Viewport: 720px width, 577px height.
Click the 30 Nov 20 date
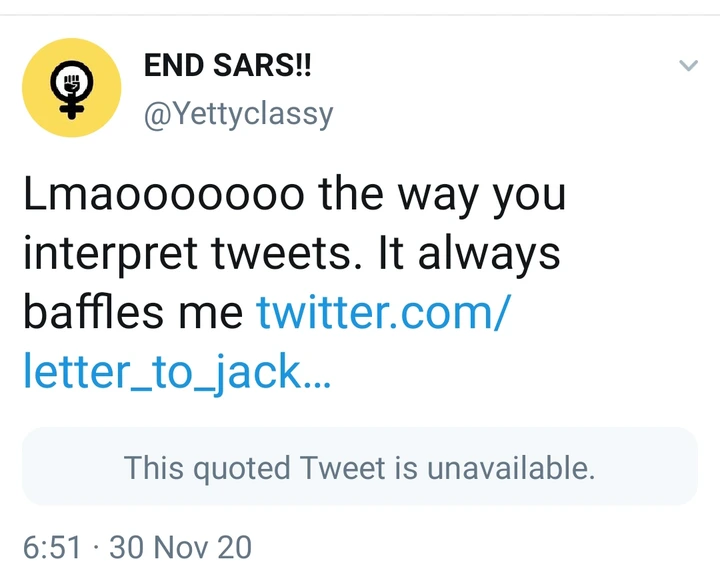pyautogui.click(x=180, y=547)
